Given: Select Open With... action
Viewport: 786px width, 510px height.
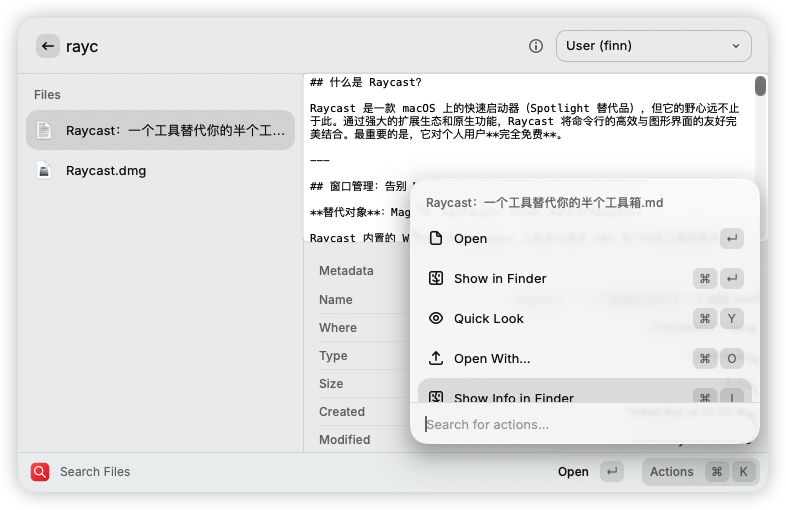Looking at the screenshot, I should (584, 358).
